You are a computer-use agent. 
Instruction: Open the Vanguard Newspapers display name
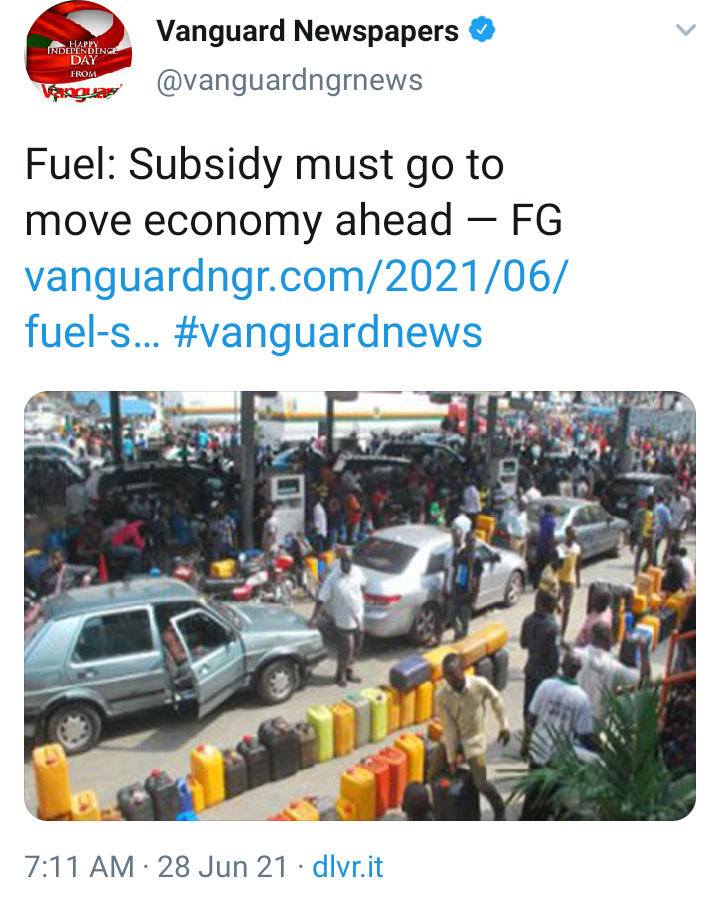click(x=307, y=31)
